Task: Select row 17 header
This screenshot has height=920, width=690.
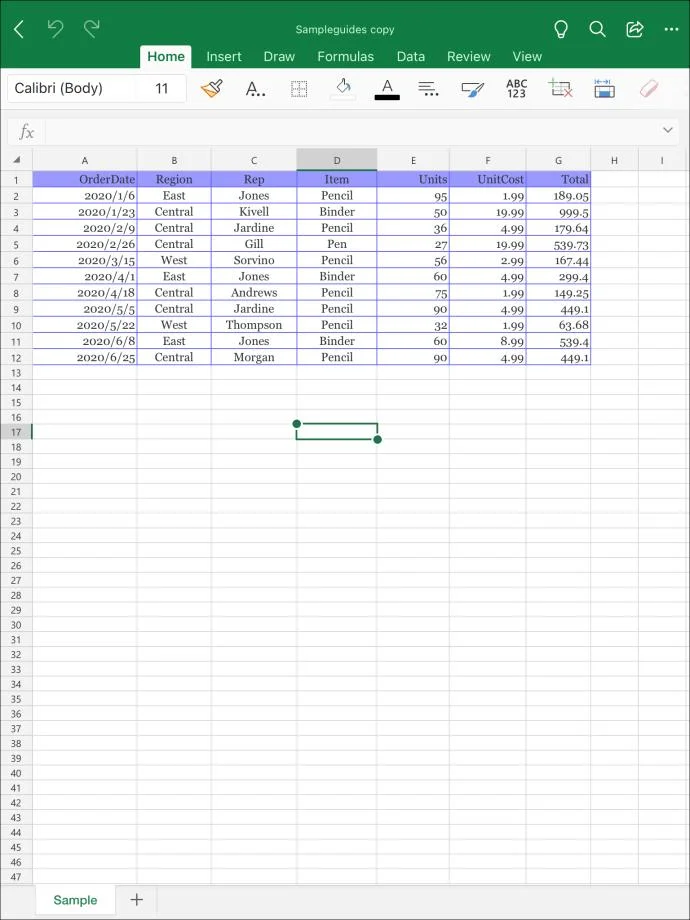Action: point(16,432)
